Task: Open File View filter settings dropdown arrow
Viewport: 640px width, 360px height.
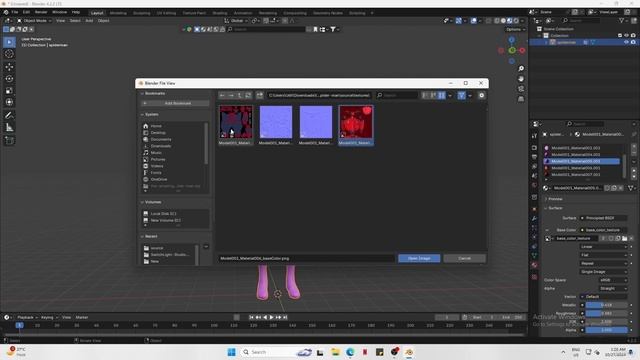Action: 470,96
